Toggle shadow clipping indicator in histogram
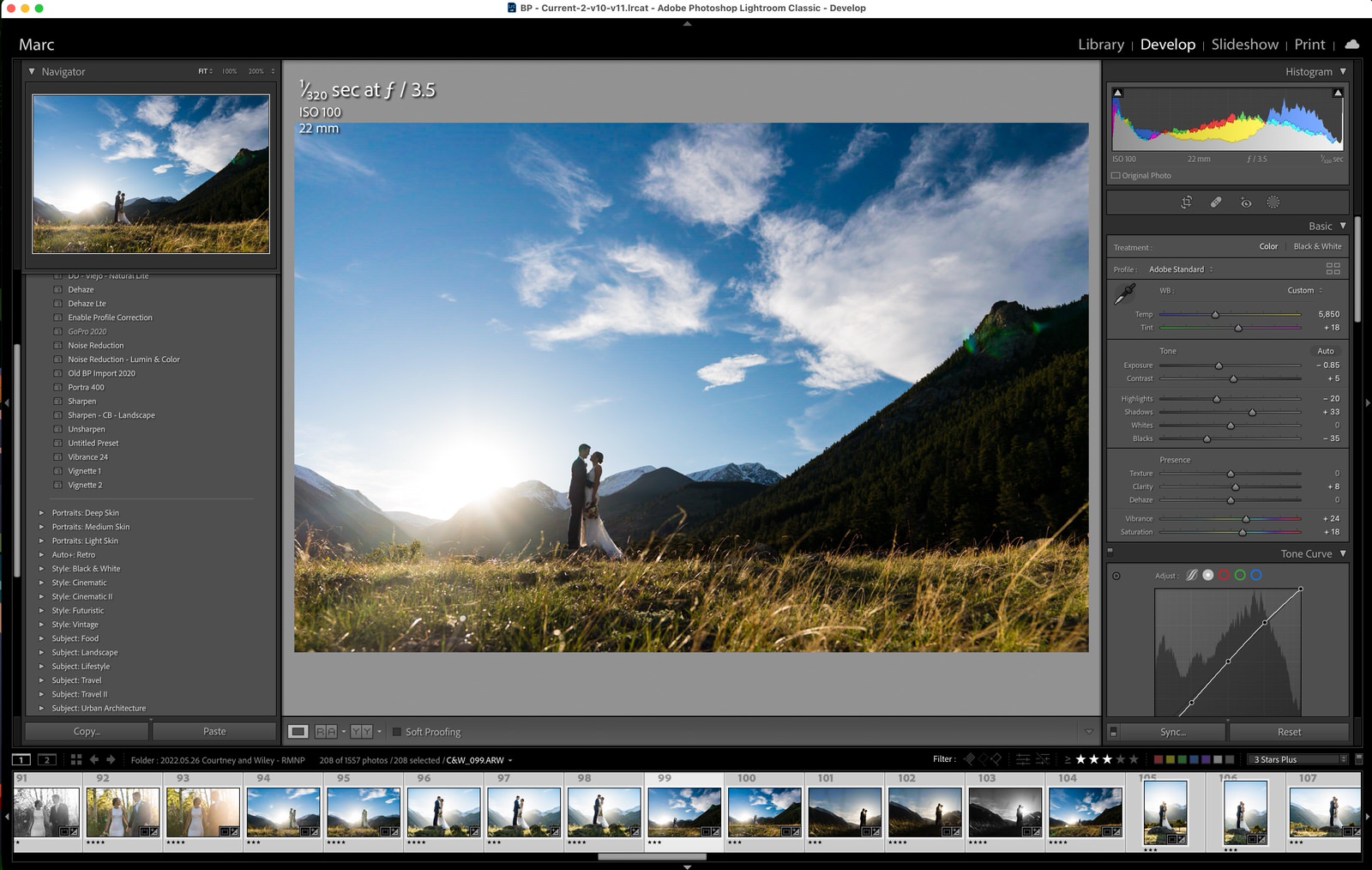Image resolution: width=1372 pixels, height=870 pixels. click(1117, 93)
